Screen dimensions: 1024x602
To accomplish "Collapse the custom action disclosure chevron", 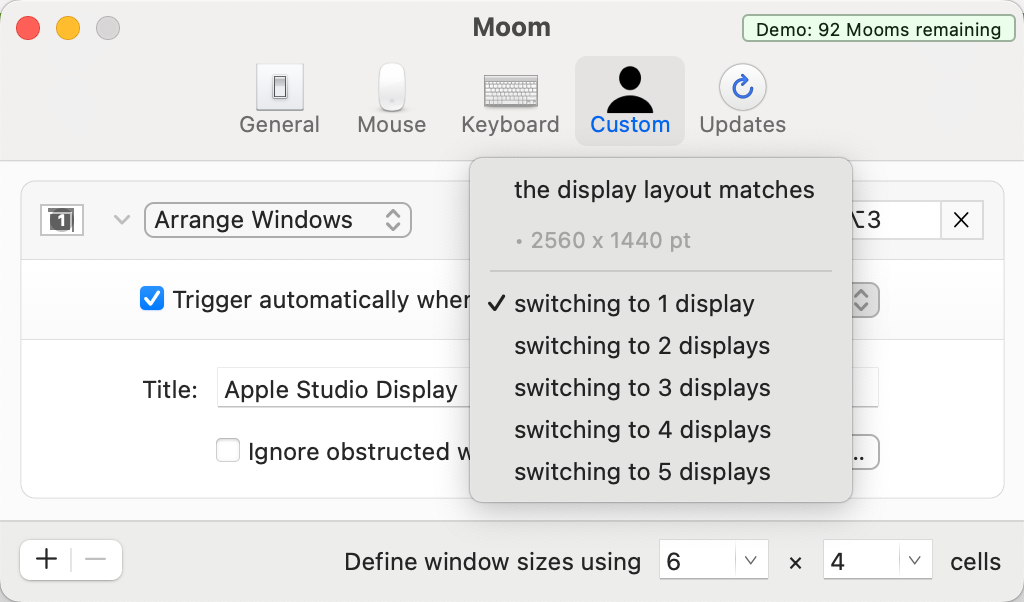I will click(x=121, y=220).
